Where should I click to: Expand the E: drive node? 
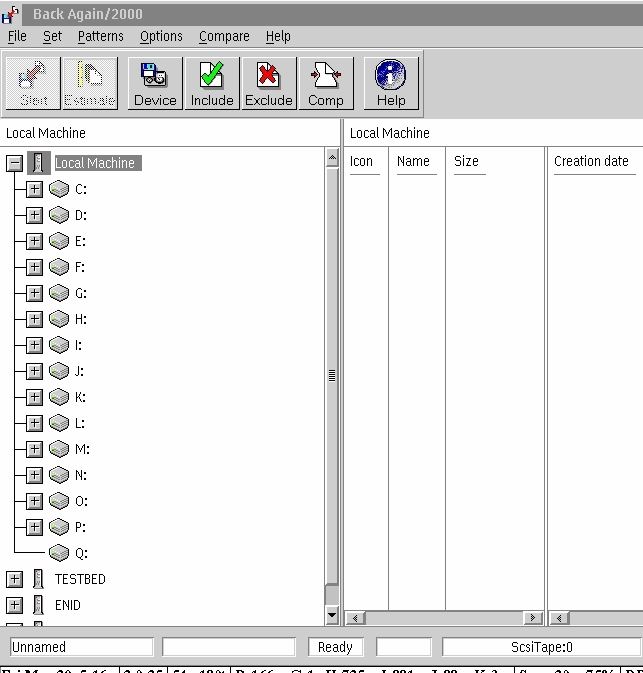(x=34, y=241)
